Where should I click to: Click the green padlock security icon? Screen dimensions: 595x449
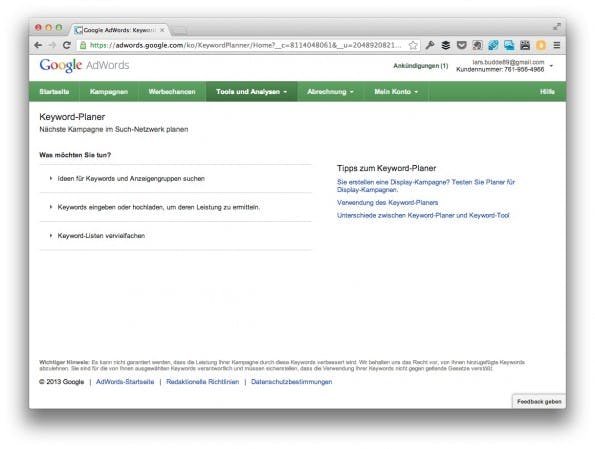(x=83, y=45)
